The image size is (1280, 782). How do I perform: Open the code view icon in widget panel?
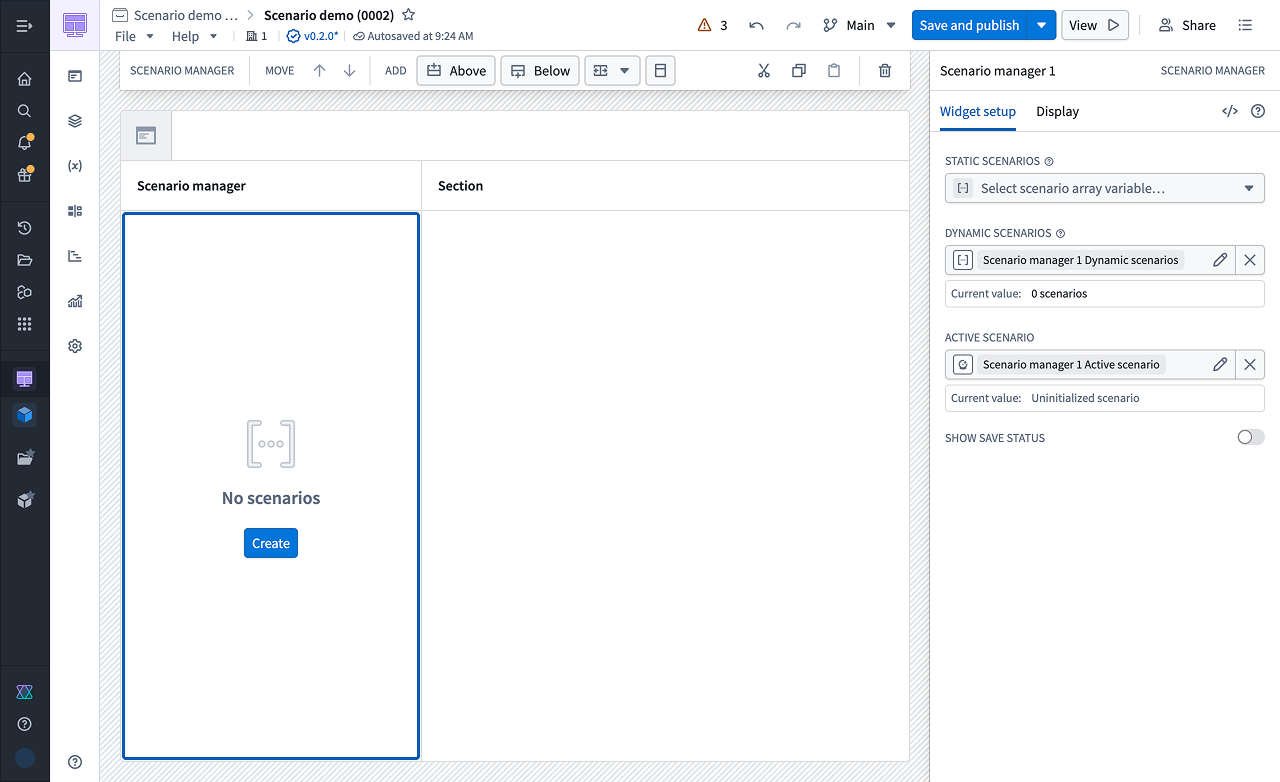1230,111
